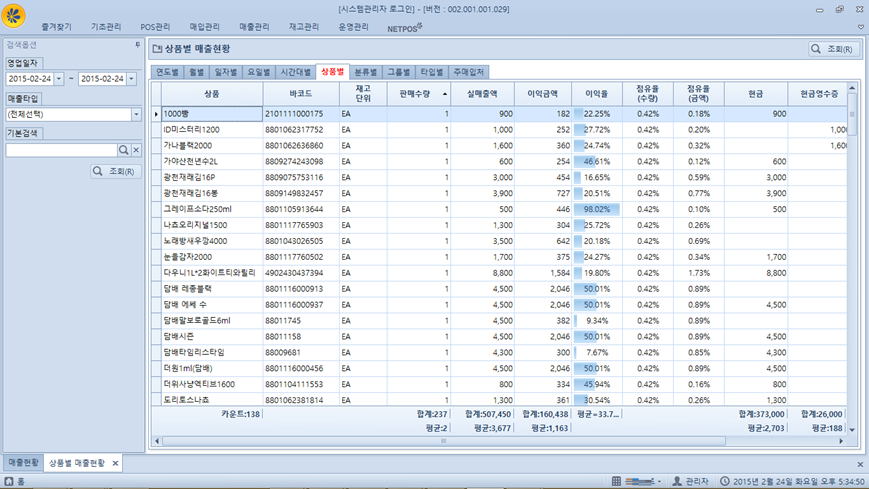Select the 상품별 tab

click(333, 72)
